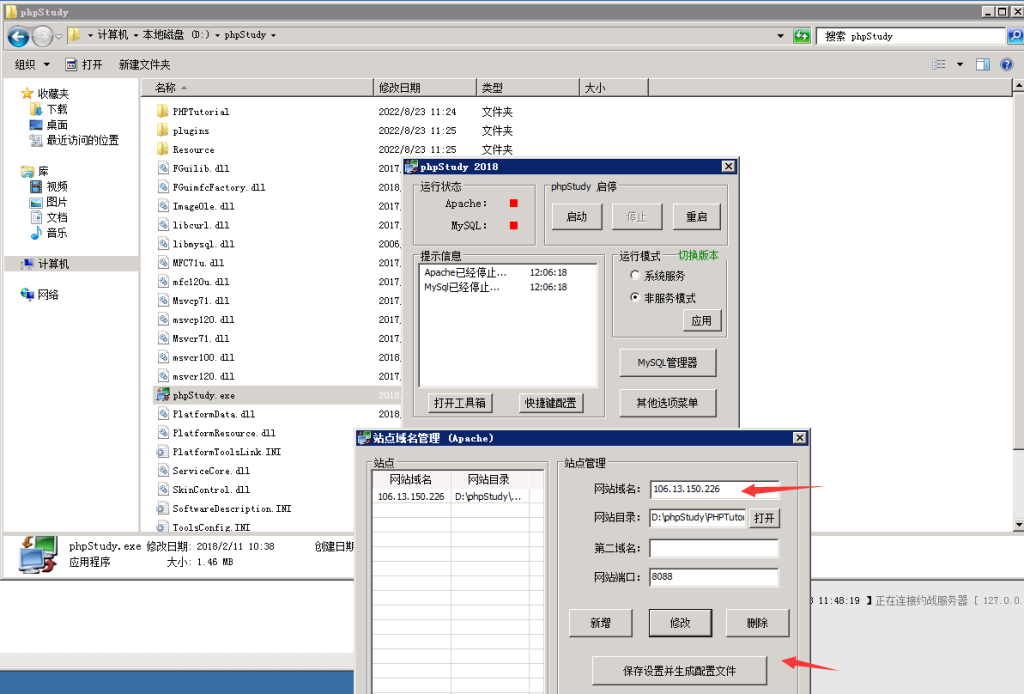
Task: Open the 组织 dropdown menu
Action: click(33, 64)
